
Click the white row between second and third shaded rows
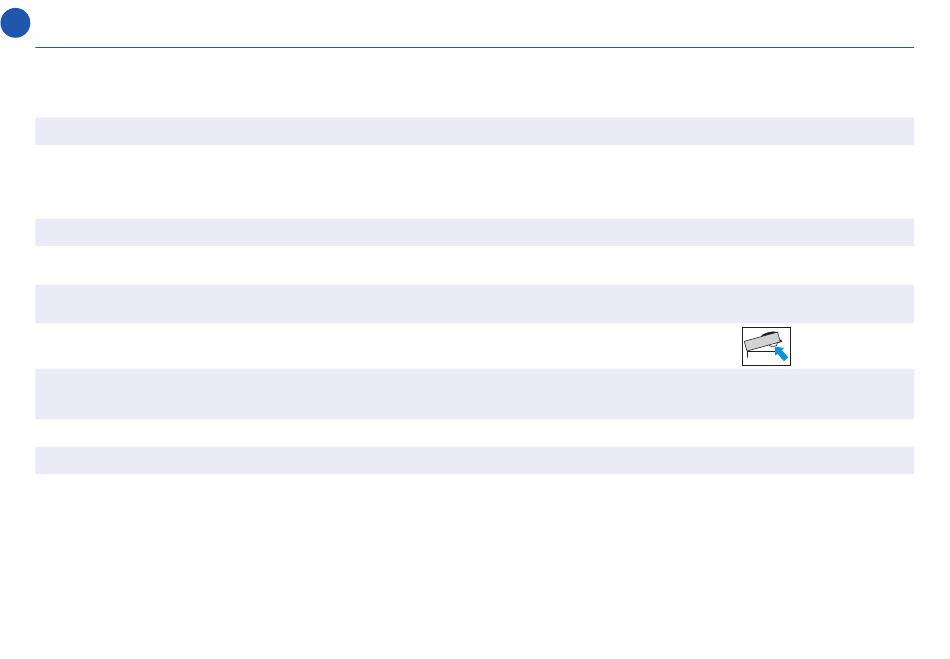pyautogui.click(x=474, y=265)
